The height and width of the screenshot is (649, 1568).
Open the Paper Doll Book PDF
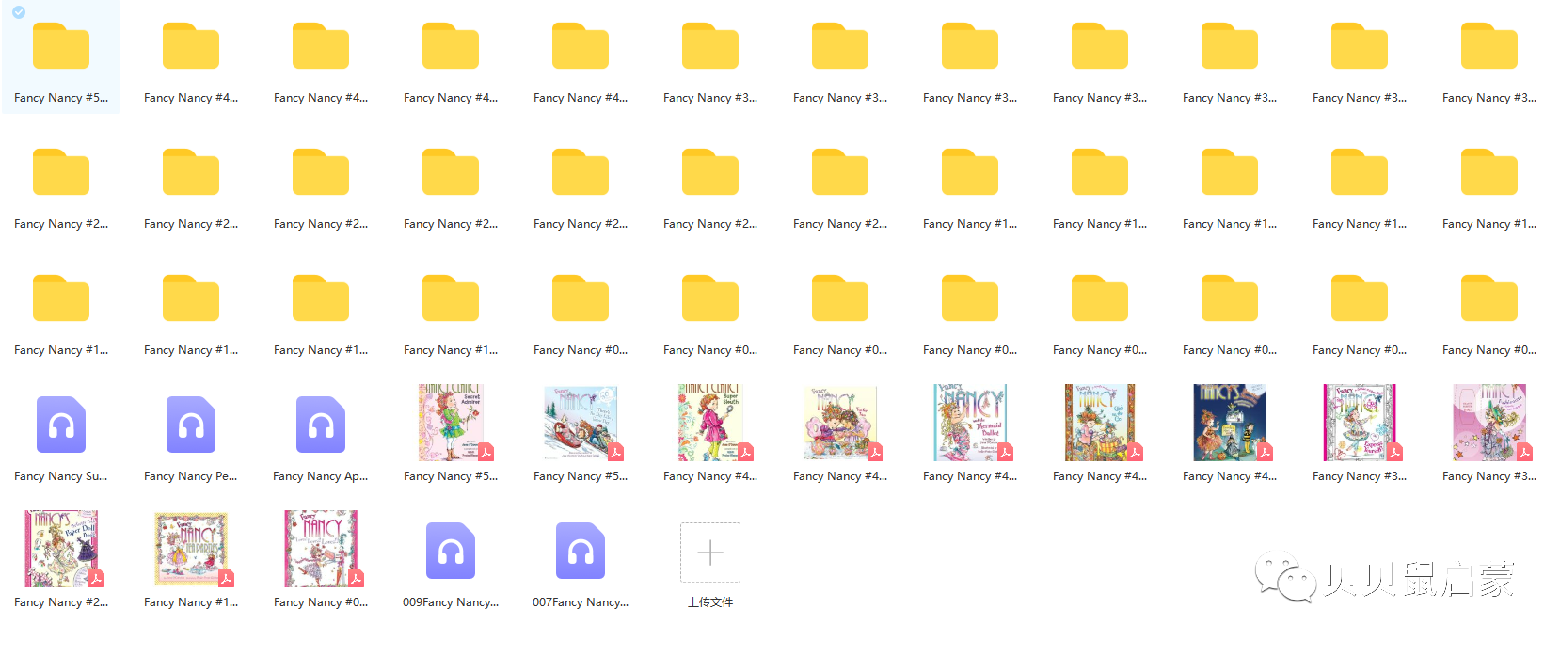pos(61,548)
